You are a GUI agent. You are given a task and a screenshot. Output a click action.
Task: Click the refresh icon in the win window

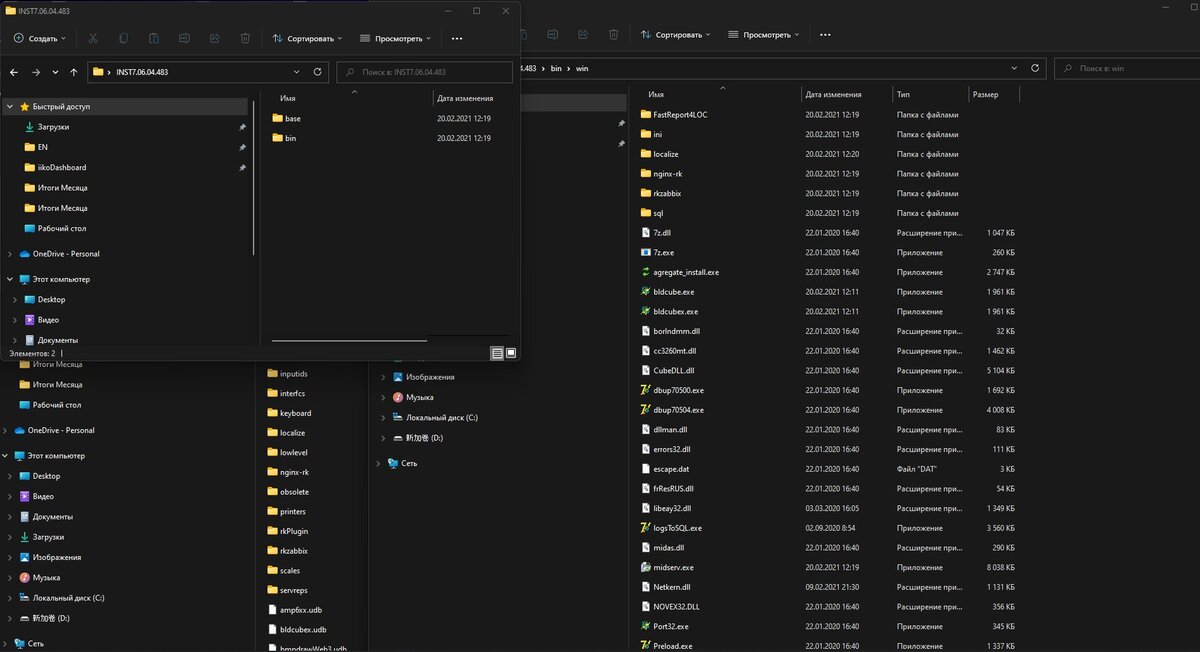pyautogui.click(x=1036, y=68)
